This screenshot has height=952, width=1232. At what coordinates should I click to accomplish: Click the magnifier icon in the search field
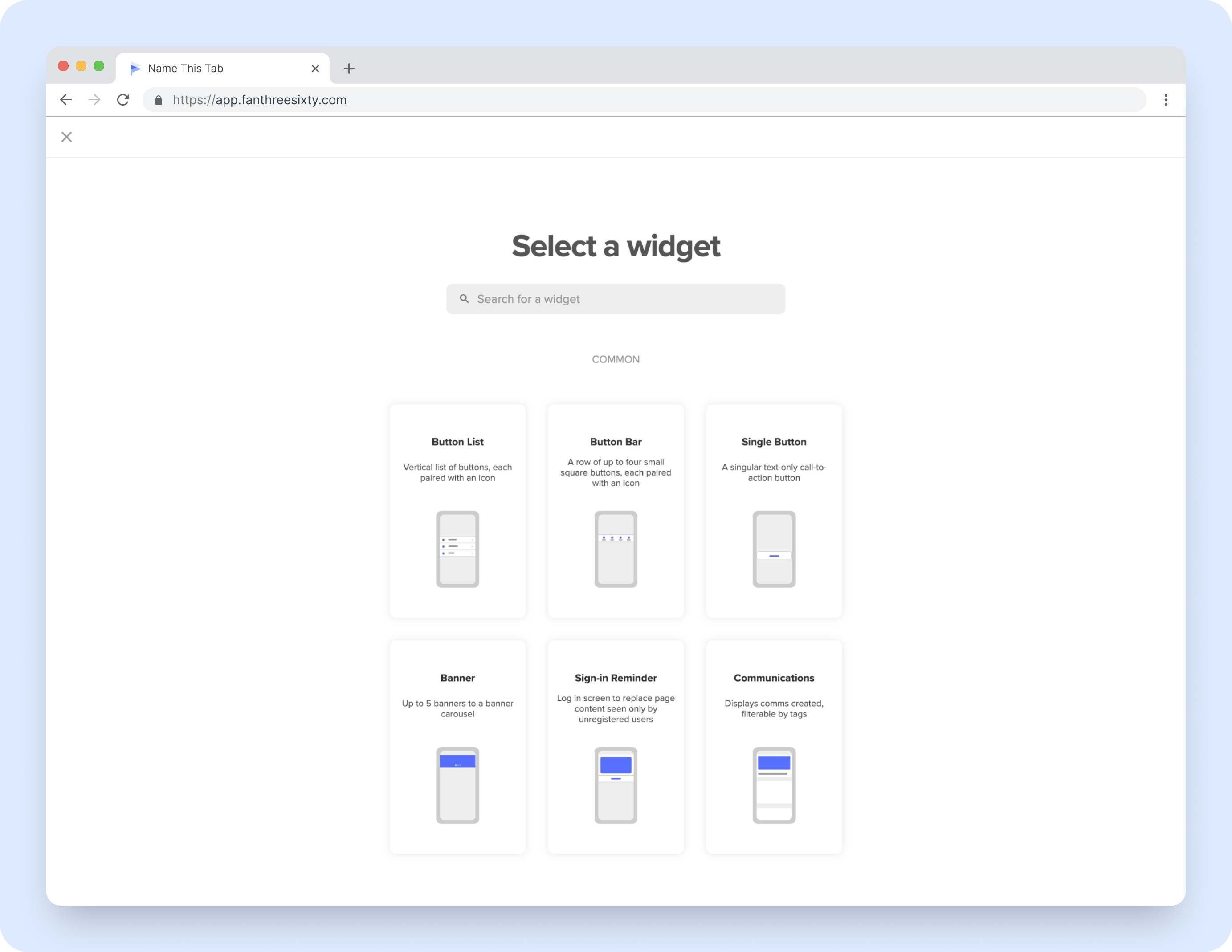tap(464, 299)
